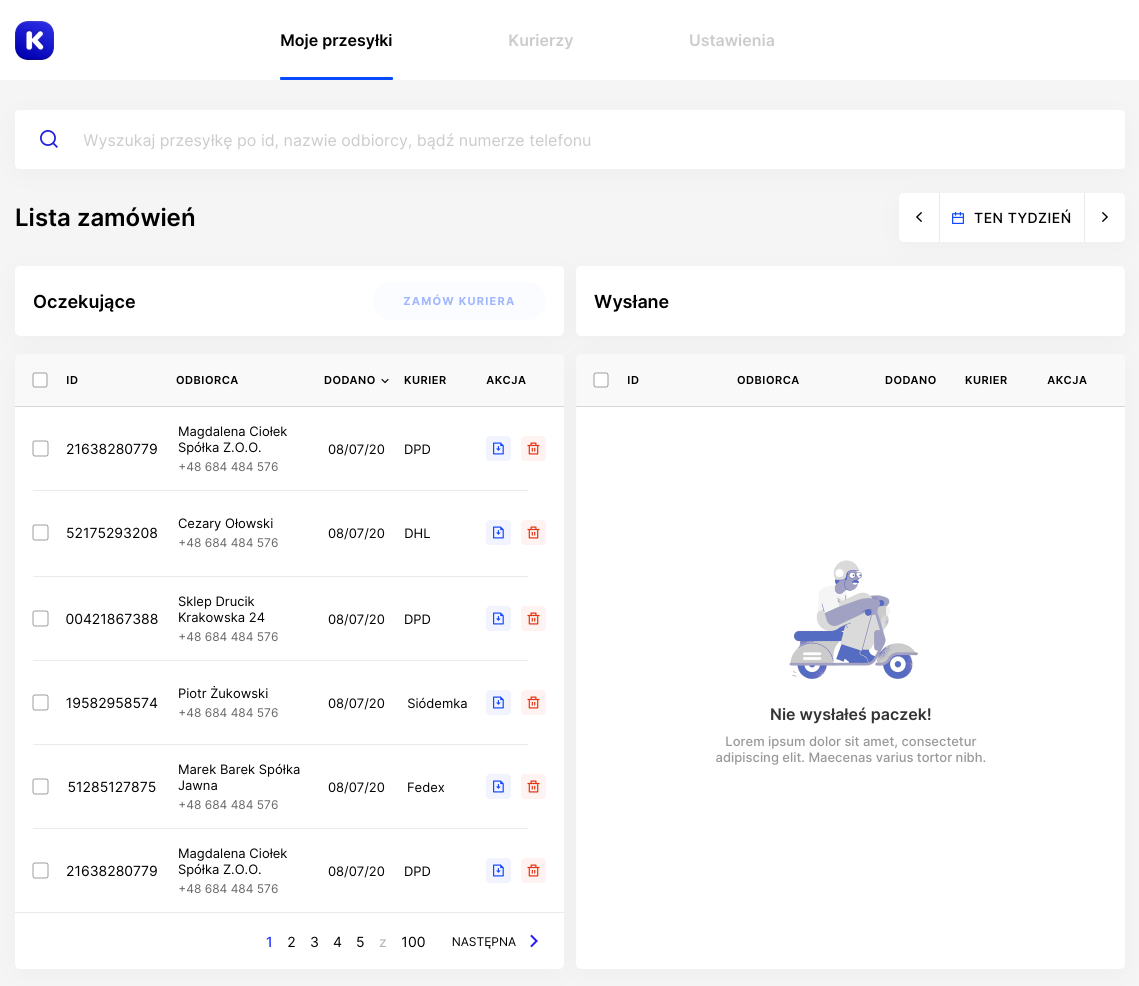The width and height of the screenshot is (1139, 986).
Task: Open the document icon for Marek Barek's order
Action: tap(498, 787)
